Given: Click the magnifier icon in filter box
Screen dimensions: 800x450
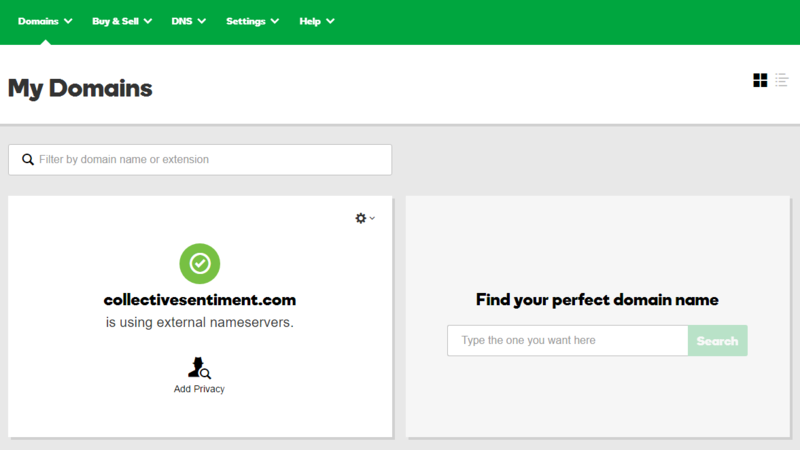Looking at the screenshot, I should tap(28, 160).
